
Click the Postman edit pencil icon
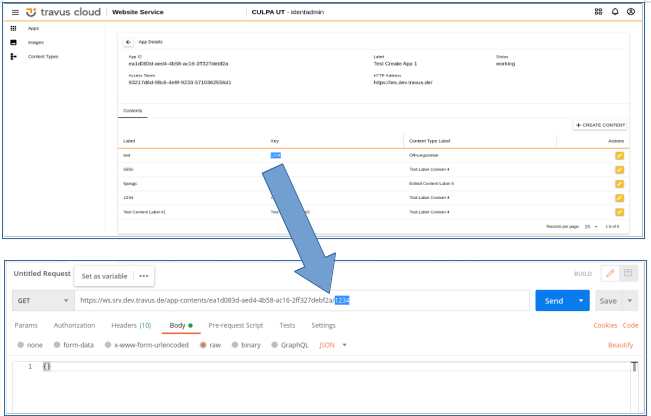click(610, 273)
